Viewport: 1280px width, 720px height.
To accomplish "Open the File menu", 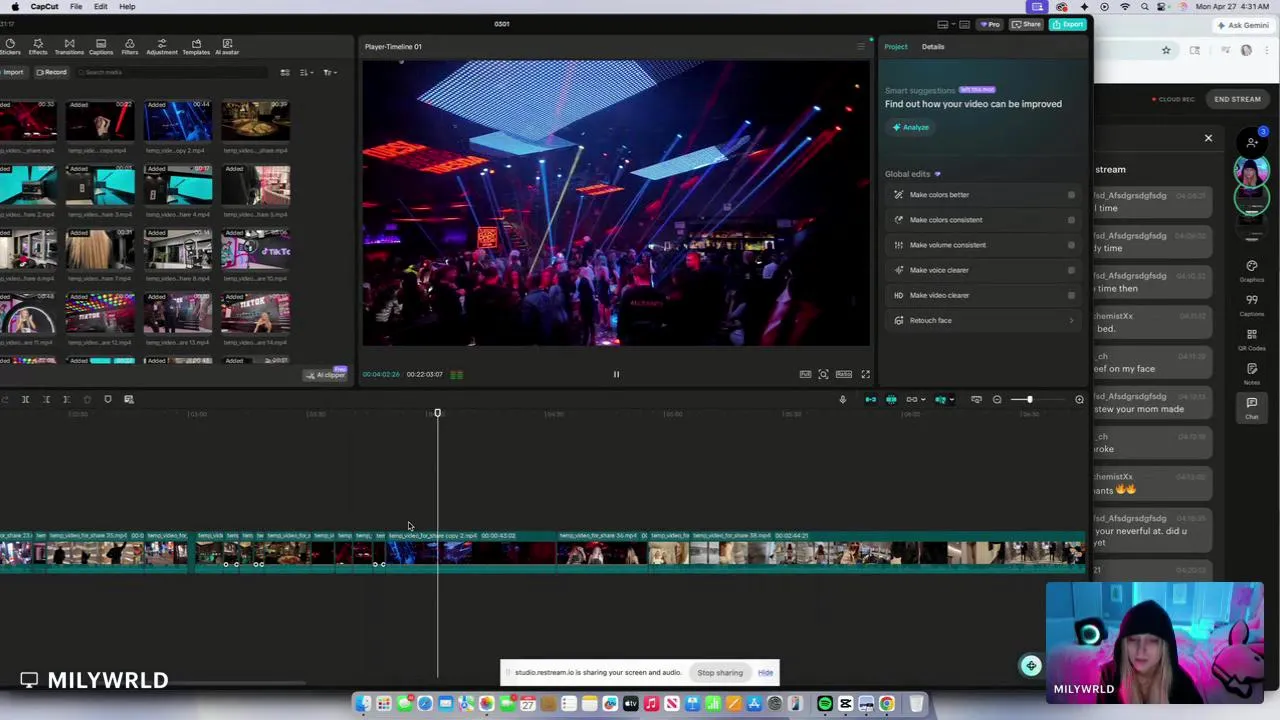I will 76,6.
